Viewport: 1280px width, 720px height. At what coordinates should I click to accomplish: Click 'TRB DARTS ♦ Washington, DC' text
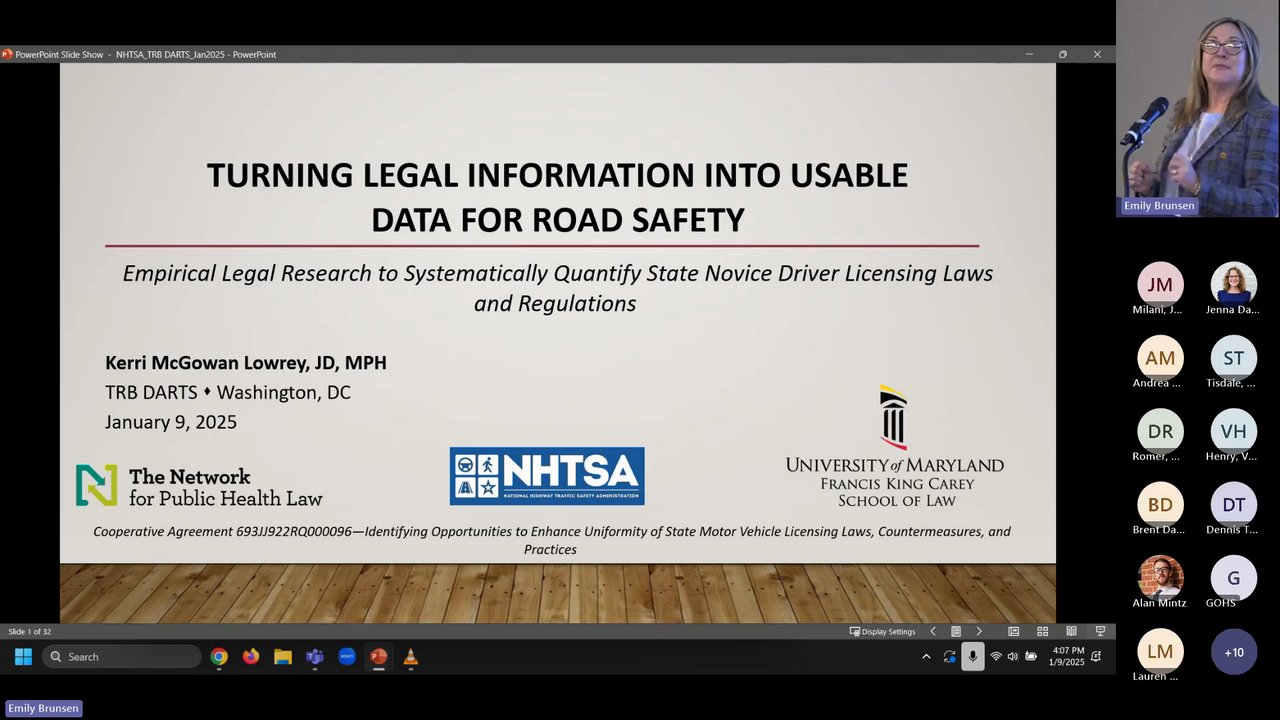[x=228, y=392]
